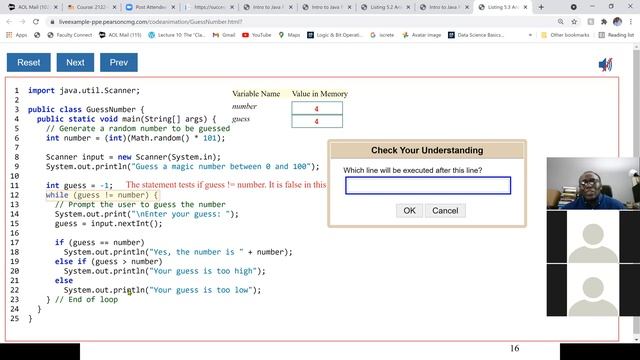Open the zoom magnifier in the address bar
This screenshot has height=360, width=640.
[x=561, y=22]
